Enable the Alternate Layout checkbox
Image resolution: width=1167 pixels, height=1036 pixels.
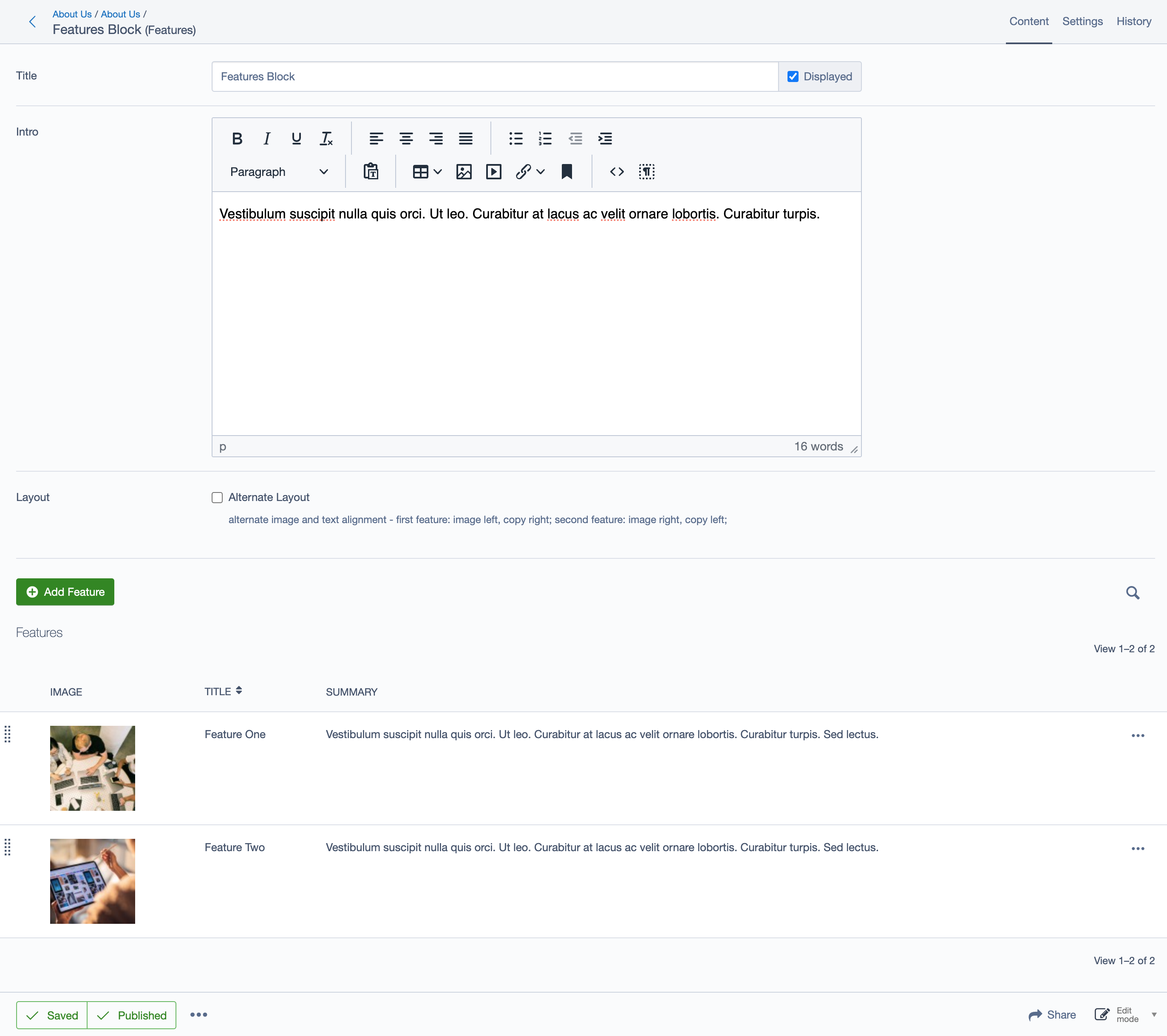tap(217, 498)
